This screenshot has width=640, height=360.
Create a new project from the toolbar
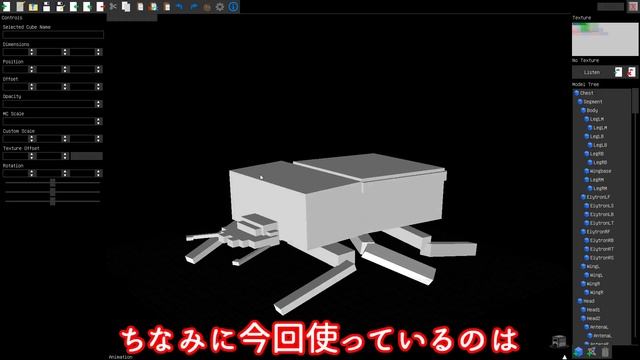[x=6, y=7]
